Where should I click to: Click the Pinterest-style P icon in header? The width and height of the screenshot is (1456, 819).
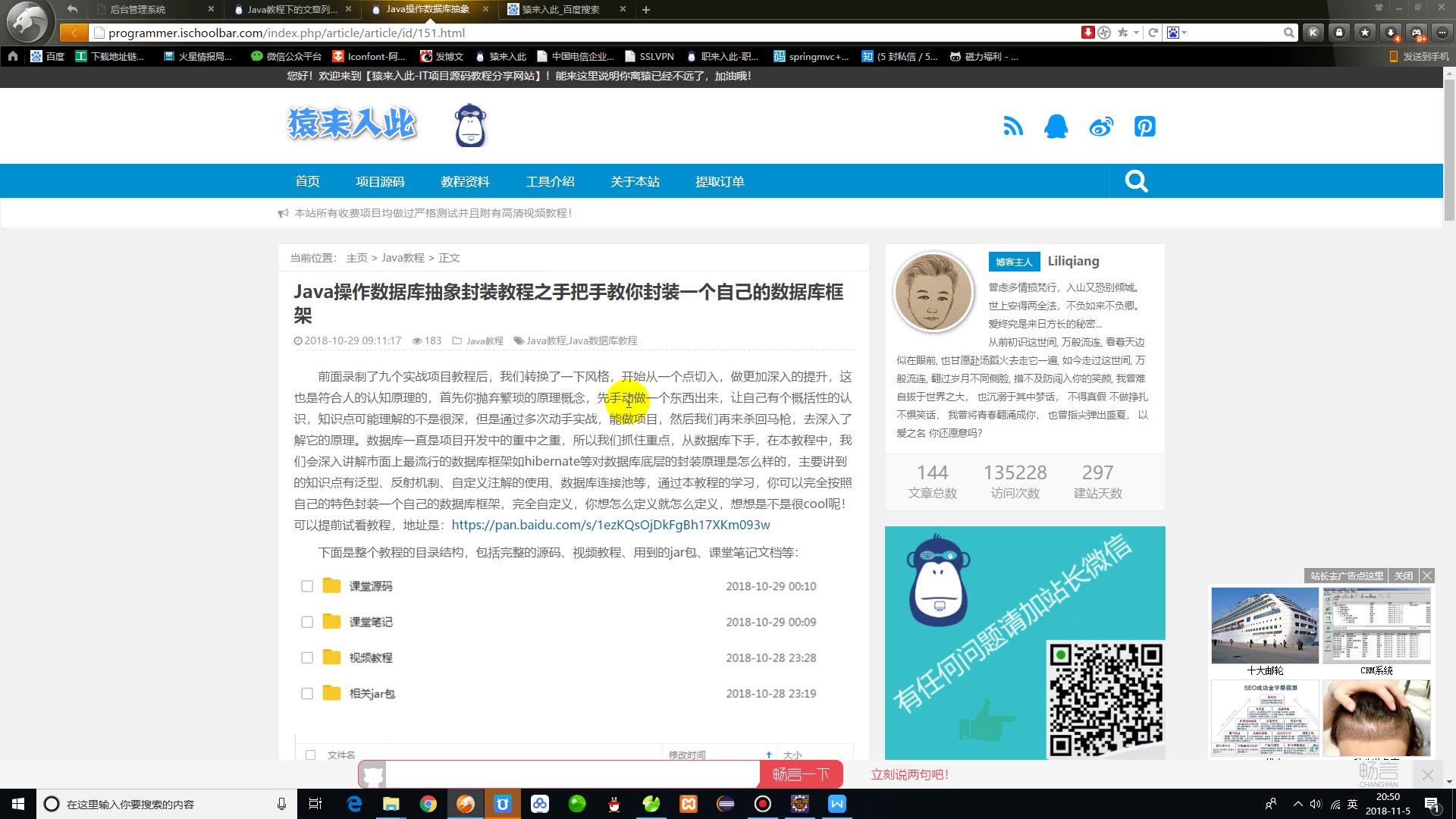[x=1144, y=126]
